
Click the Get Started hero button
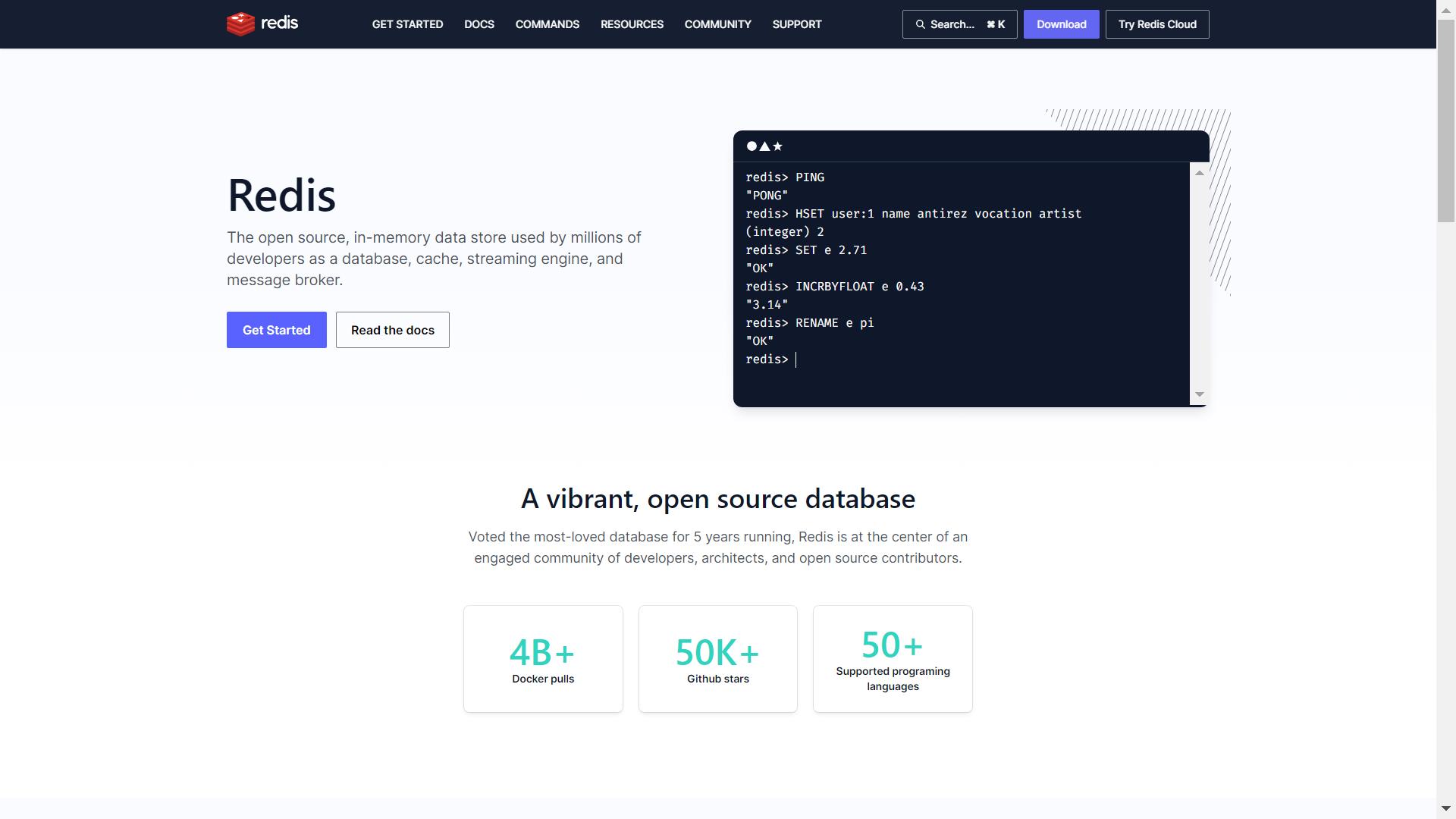click(x=277, y=330)
